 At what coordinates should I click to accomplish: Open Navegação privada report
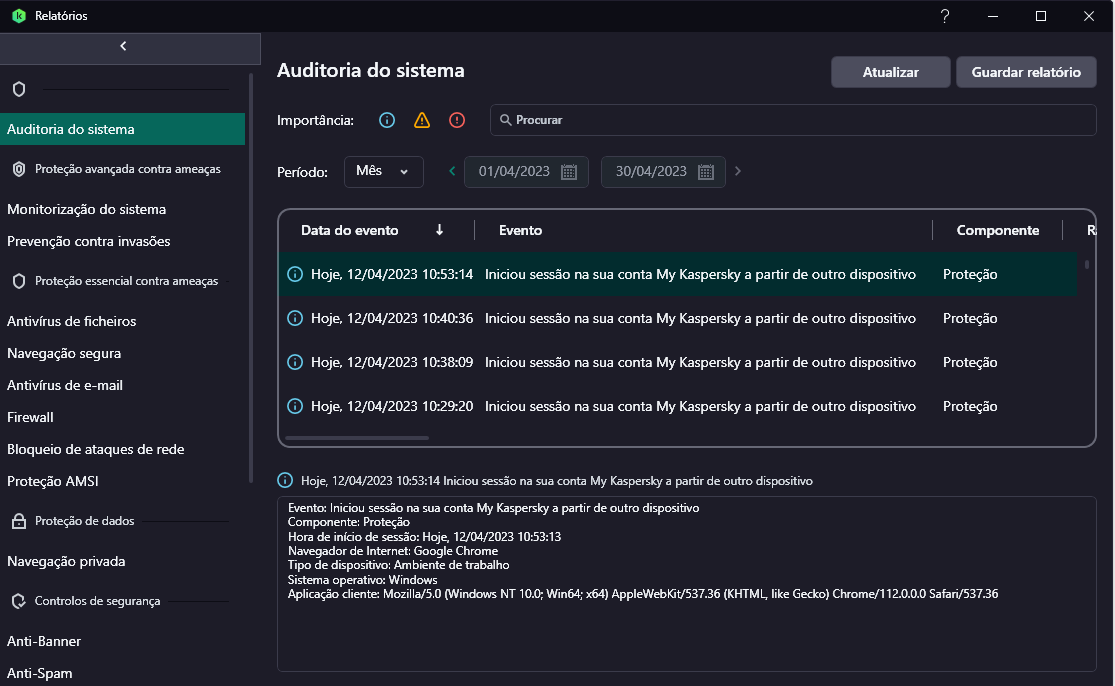click(x=66, y=561)
